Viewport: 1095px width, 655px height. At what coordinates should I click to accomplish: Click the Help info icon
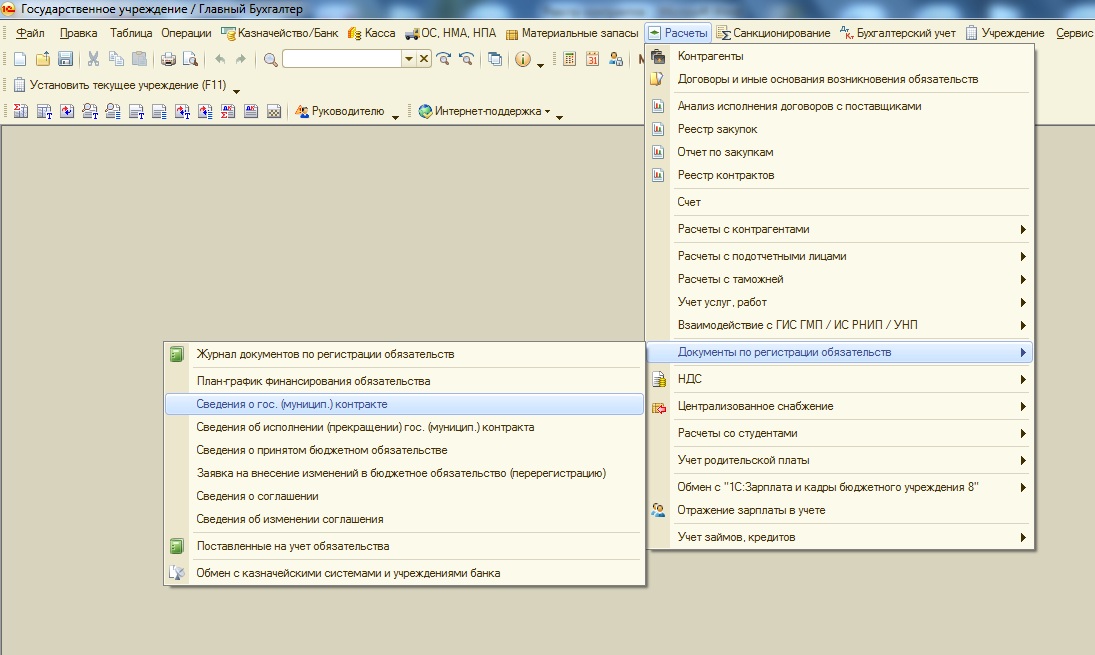click(522, 59)
